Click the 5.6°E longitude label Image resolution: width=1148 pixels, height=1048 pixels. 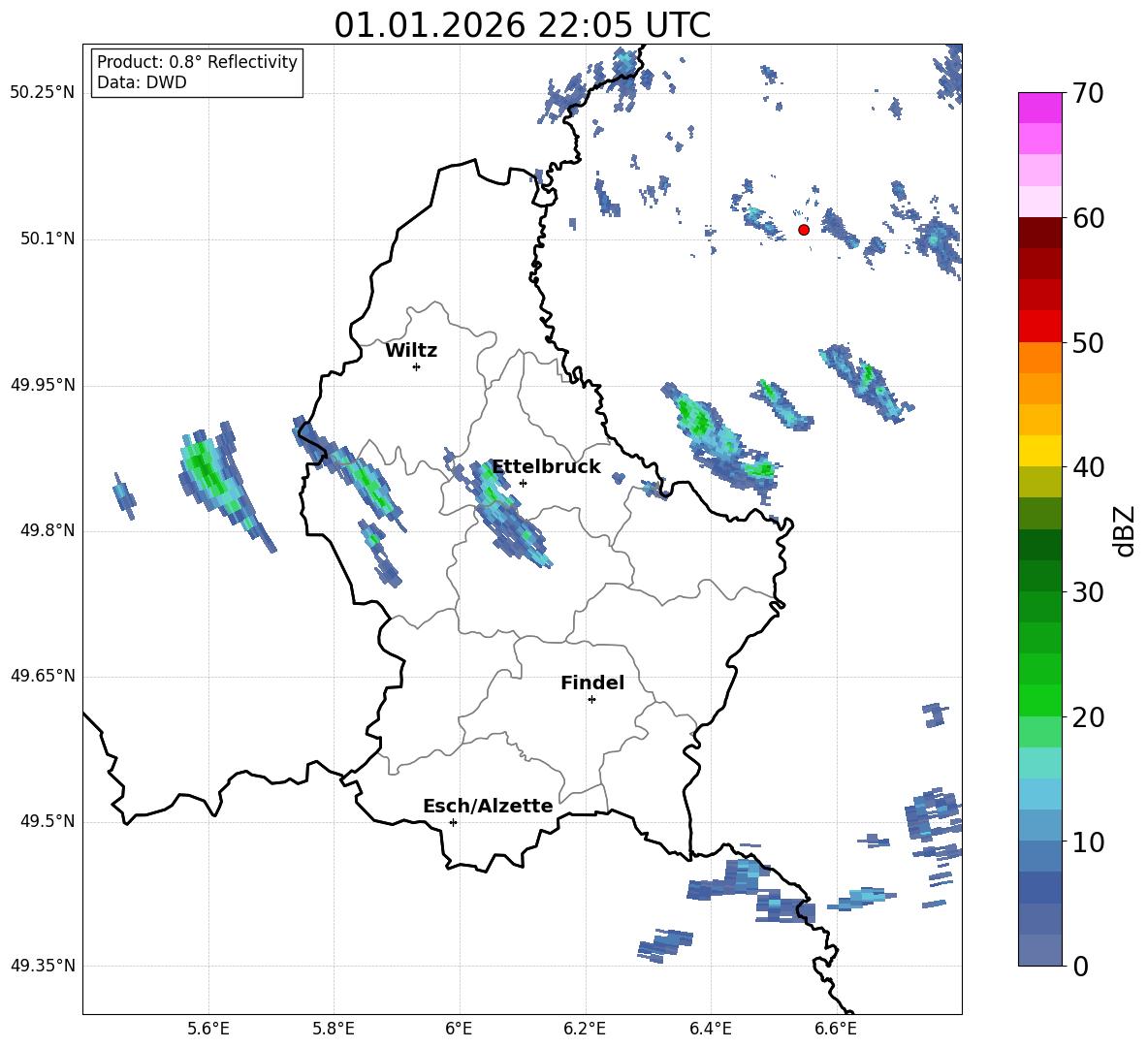(207, 1029)
